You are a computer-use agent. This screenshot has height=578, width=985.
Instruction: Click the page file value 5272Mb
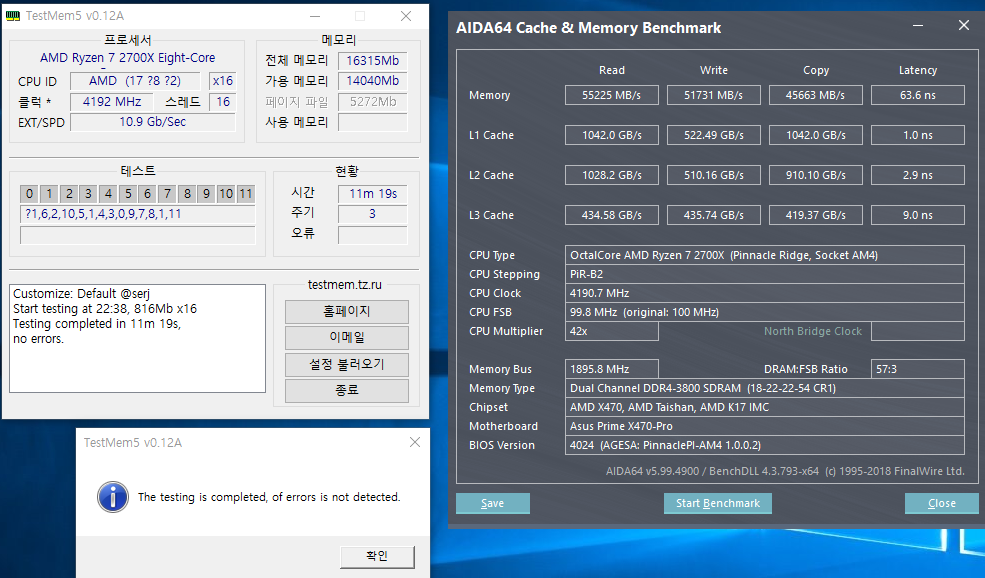373,102
